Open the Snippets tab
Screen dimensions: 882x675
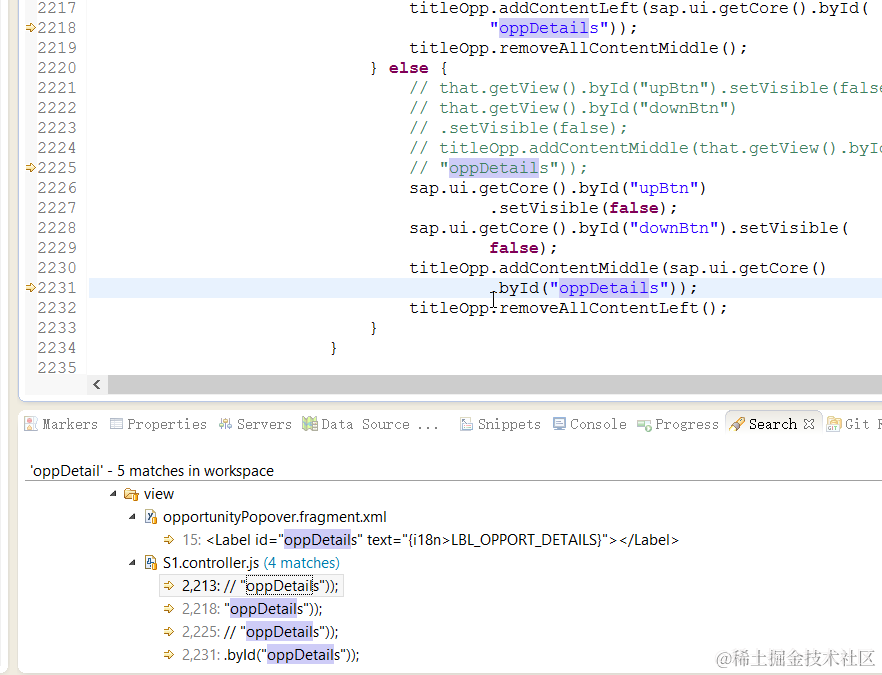(500, 424)
